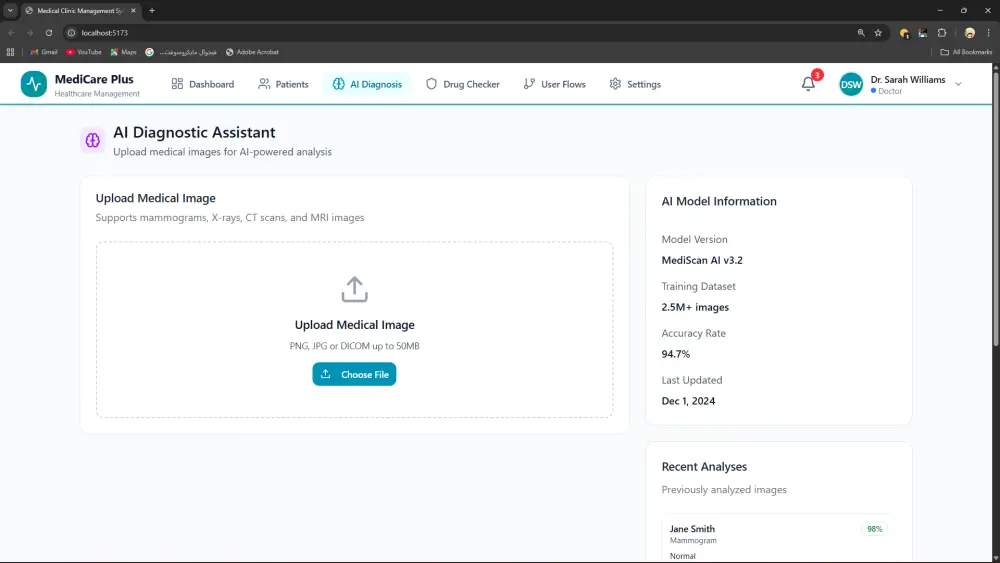Click the large upload arrow icon
The width and height of the screenshot is (1000, 563).
click(355, 289)
